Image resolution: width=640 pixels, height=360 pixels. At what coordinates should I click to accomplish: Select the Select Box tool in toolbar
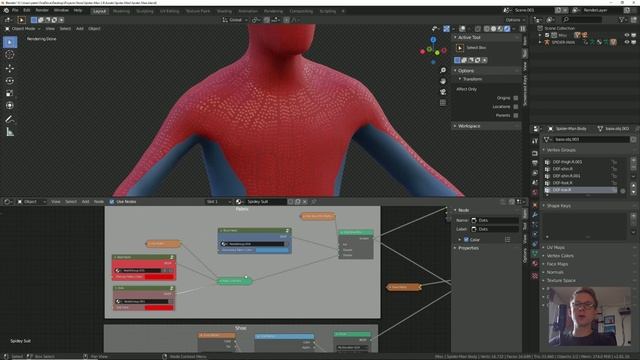pos(10,42)
